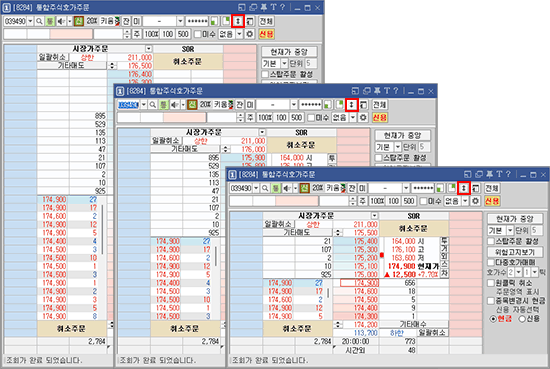Viewport: 550px width, 369px height.
Task: Open the 시장가주문 dropdown in front window
Action: (375, 215)
